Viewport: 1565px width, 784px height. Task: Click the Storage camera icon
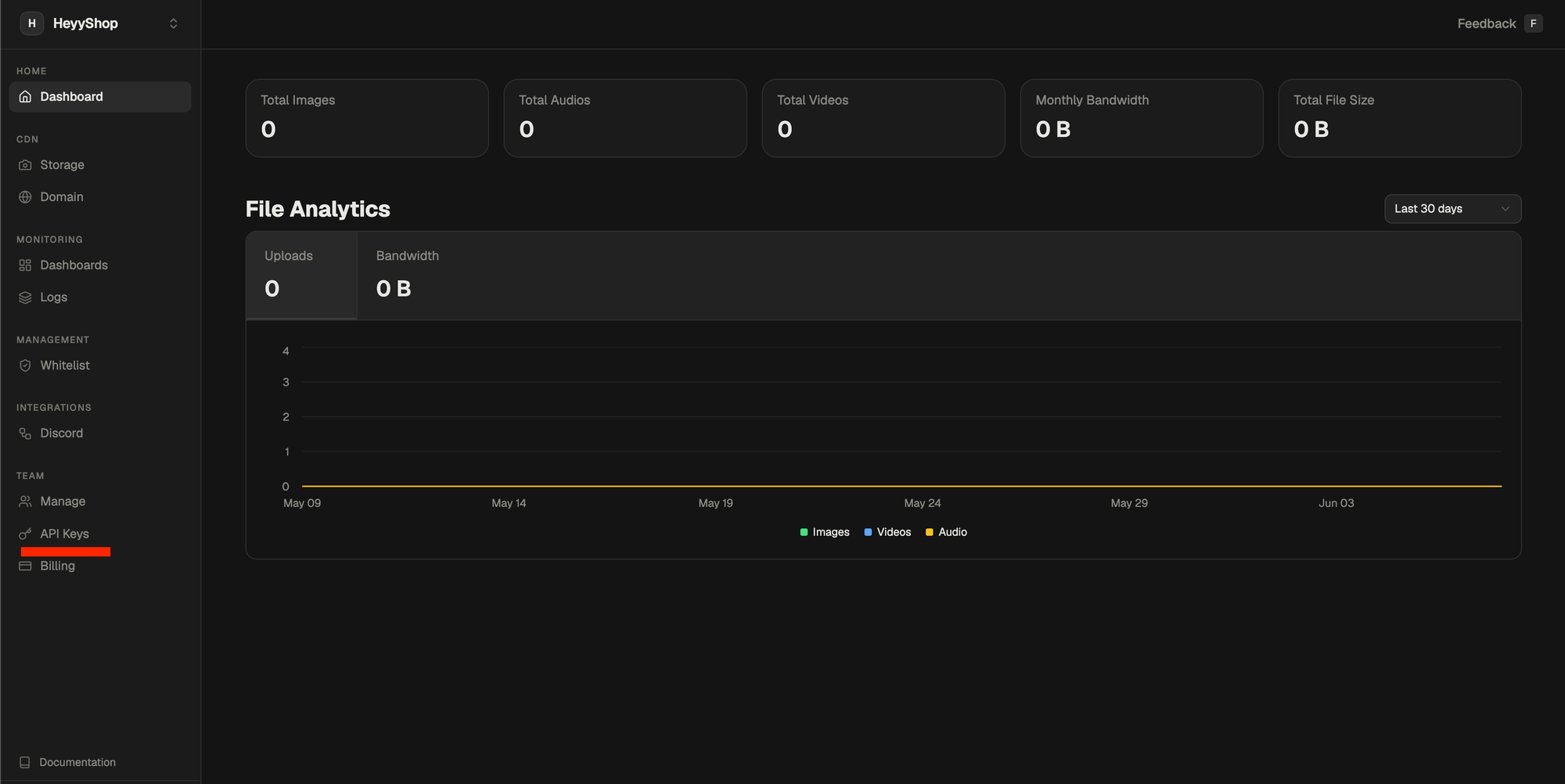pyautogui.click(x=25, y=165)
